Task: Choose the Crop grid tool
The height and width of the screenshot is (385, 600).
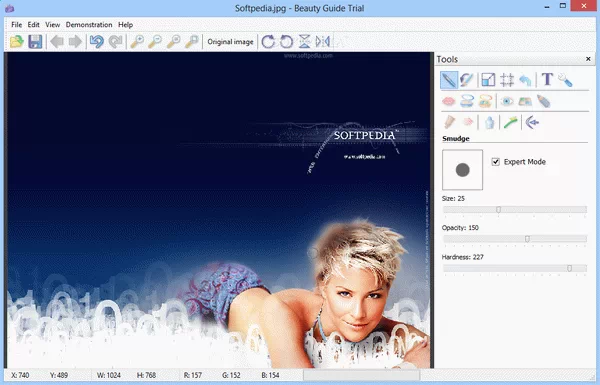Action: pyautogui.click(x=507, y=80)
